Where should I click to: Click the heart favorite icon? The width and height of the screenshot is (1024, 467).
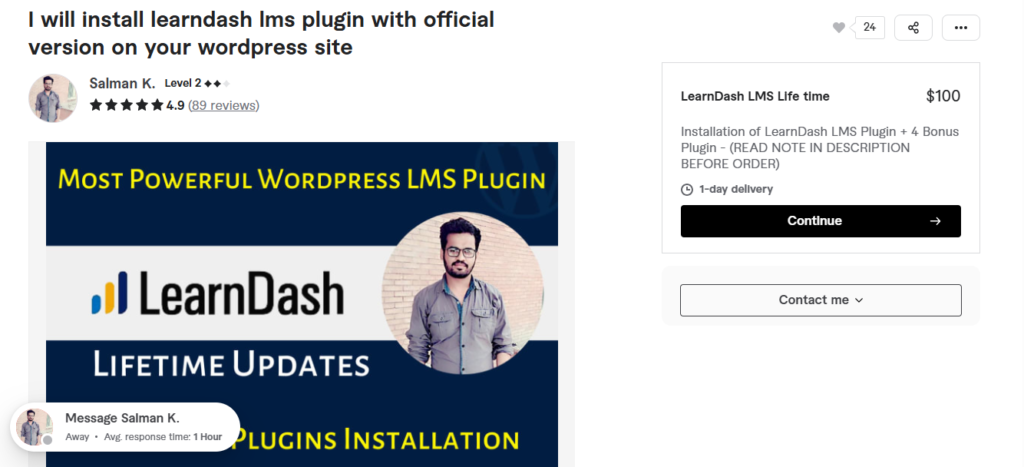pos(839,27)
